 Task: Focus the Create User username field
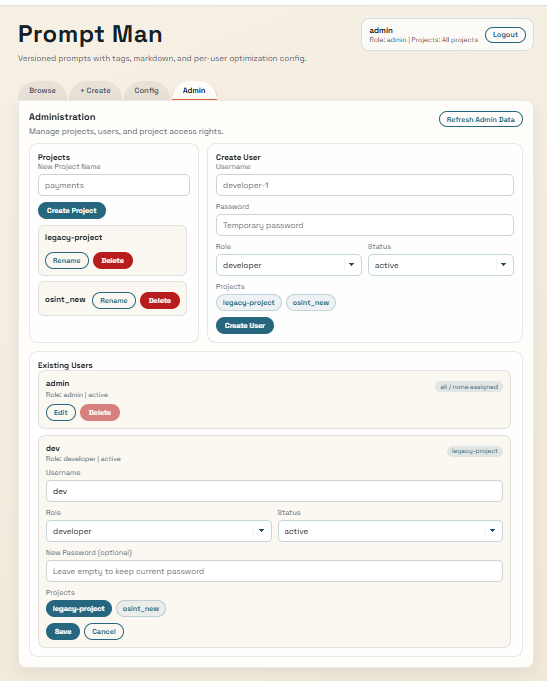point(365,185)
